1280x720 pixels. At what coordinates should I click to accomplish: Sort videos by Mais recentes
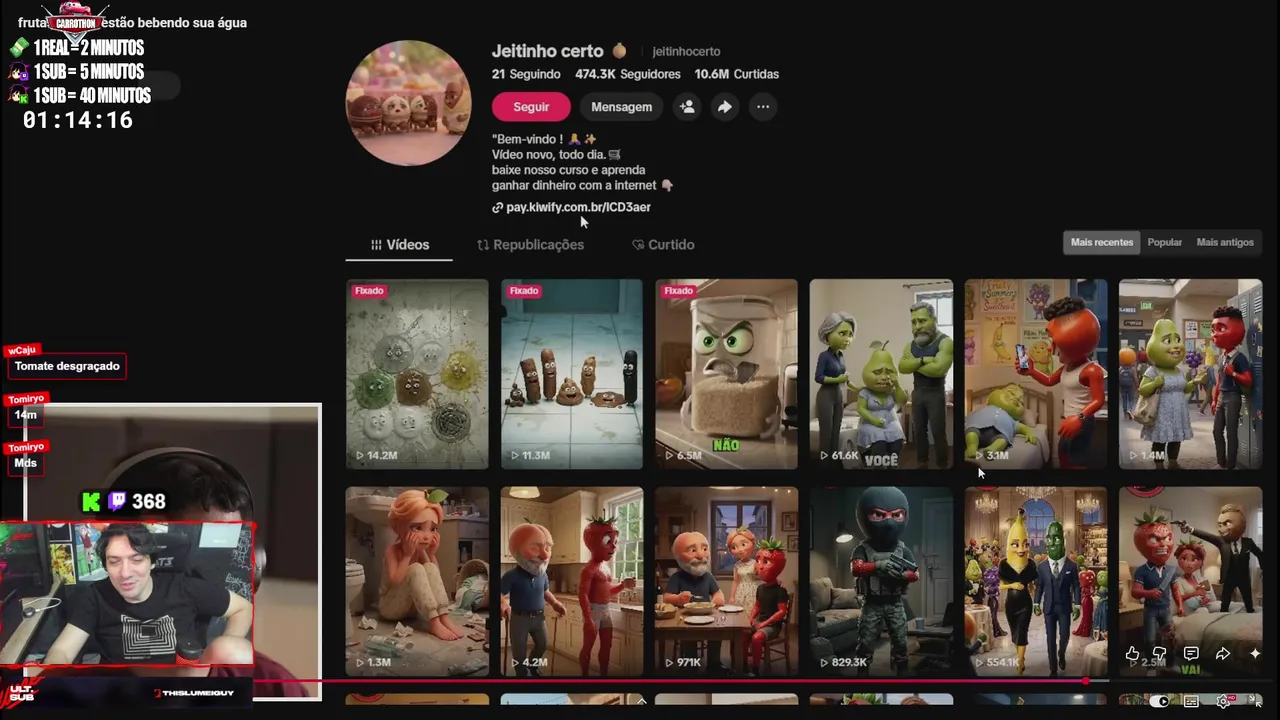1102,242
